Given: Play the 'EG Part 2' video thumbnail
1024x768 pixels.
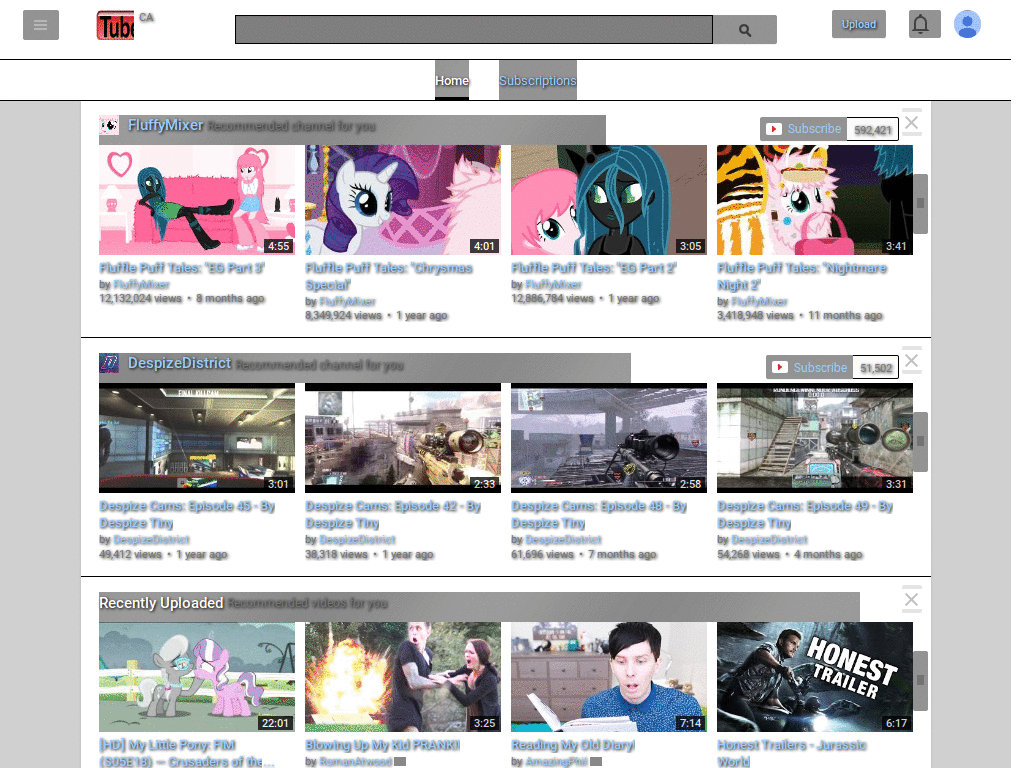Looking at the screenshot, I should 609,200.
